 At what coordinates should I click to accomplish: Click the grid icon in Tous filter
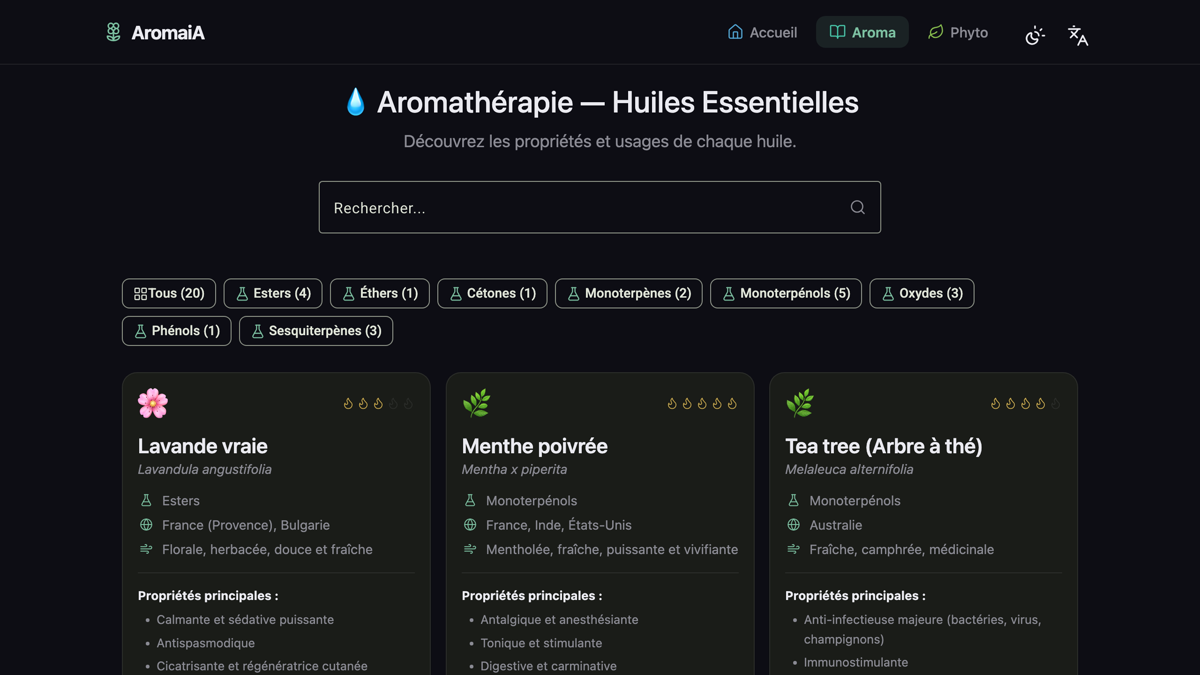[x=140, y=294]
